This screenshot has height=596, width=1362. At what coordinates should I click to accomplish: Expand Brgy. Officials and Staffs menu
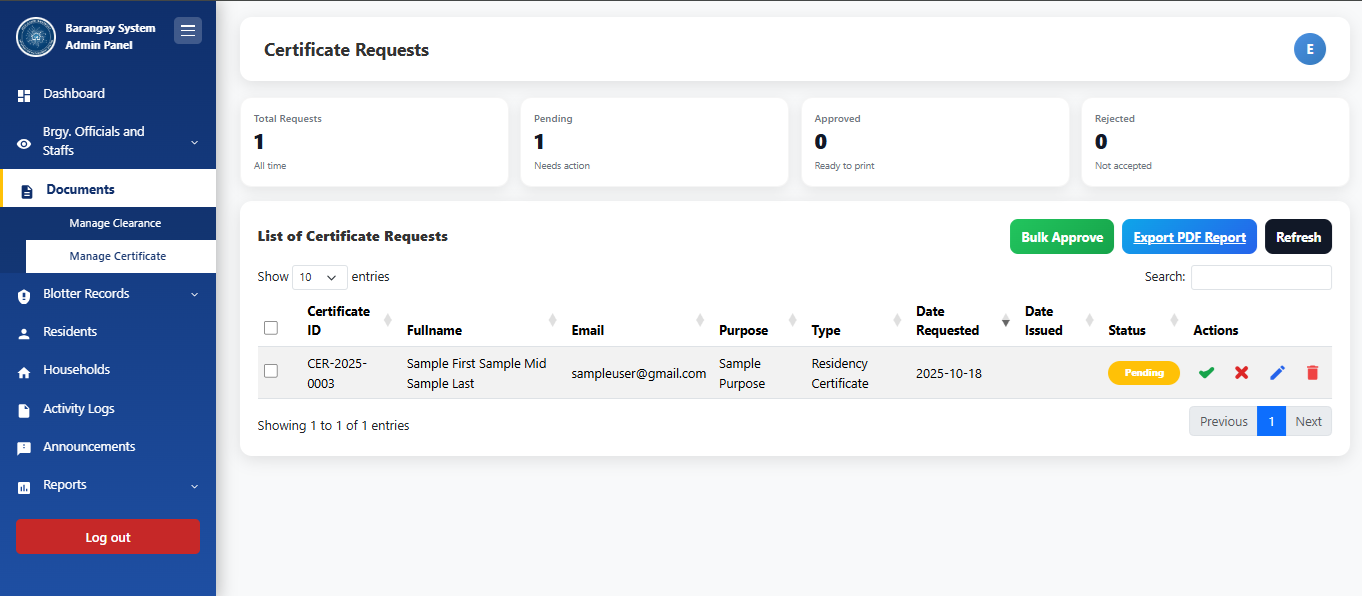(108, 141)
